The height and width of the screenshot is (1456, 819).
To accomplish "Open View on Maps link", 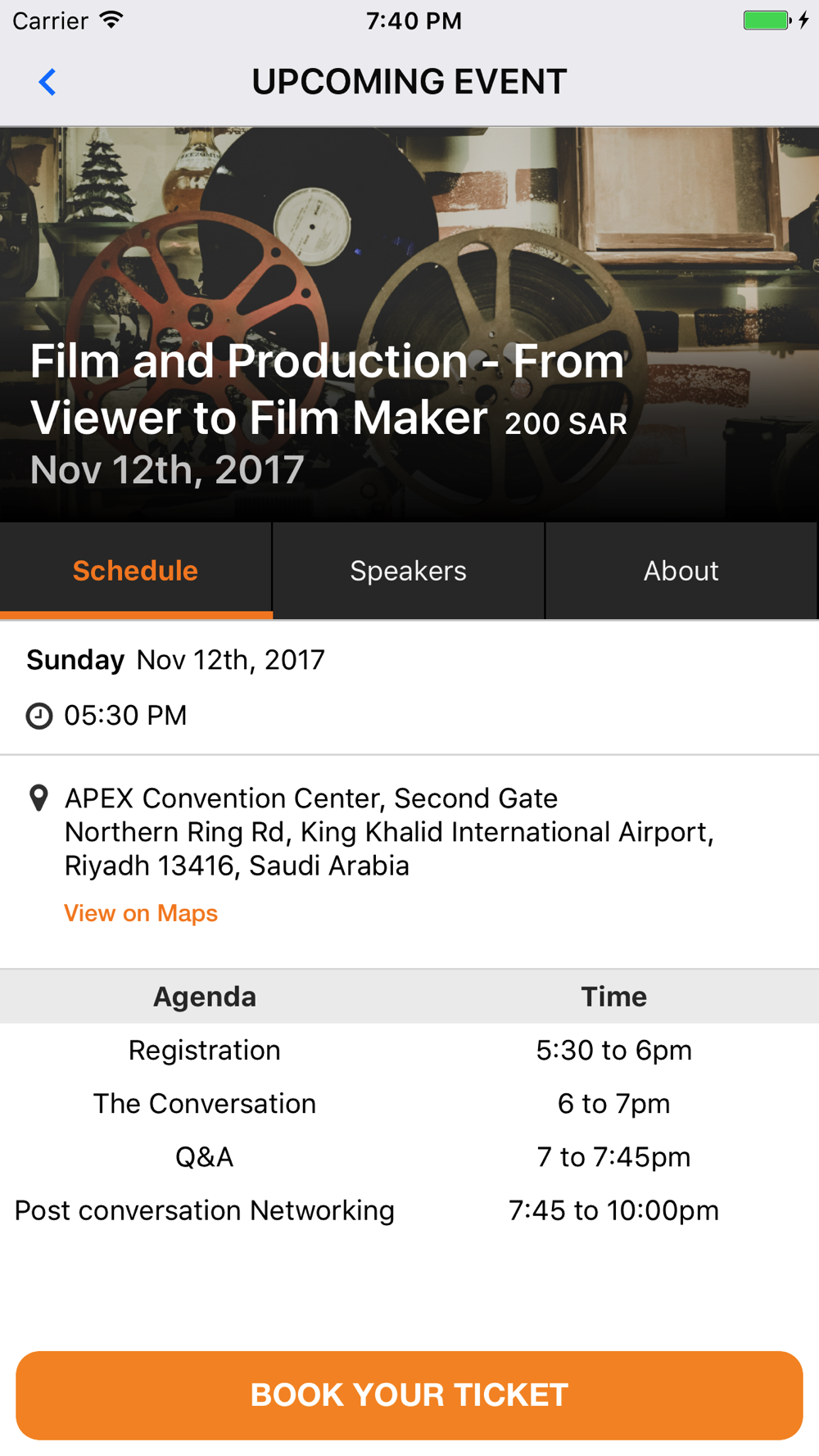I will pos(141,913).
